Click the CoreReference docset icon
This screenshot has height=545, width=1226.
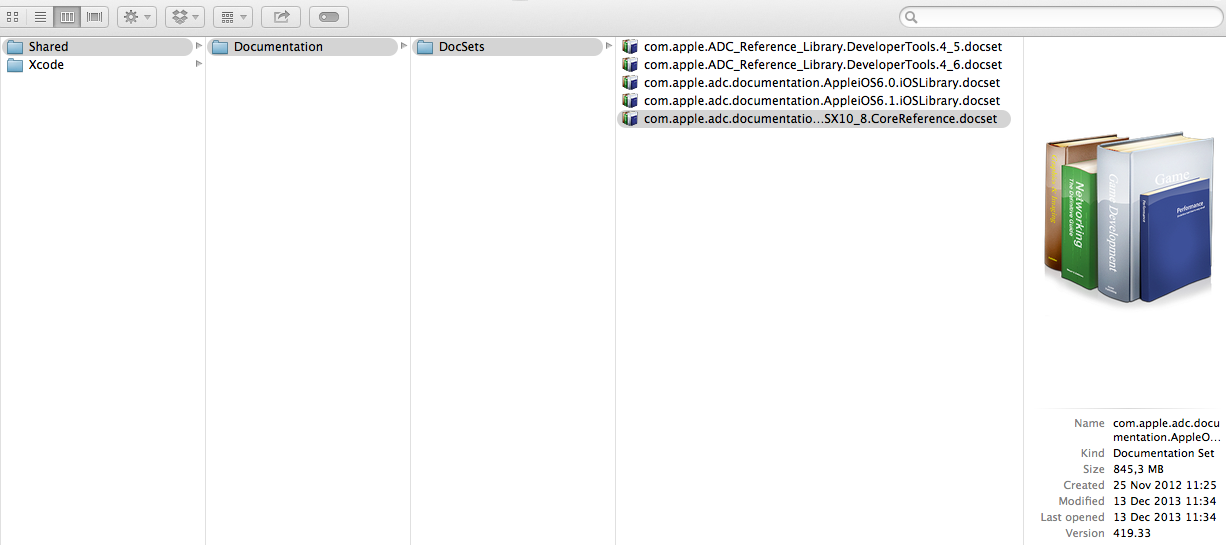pos(630,119)
